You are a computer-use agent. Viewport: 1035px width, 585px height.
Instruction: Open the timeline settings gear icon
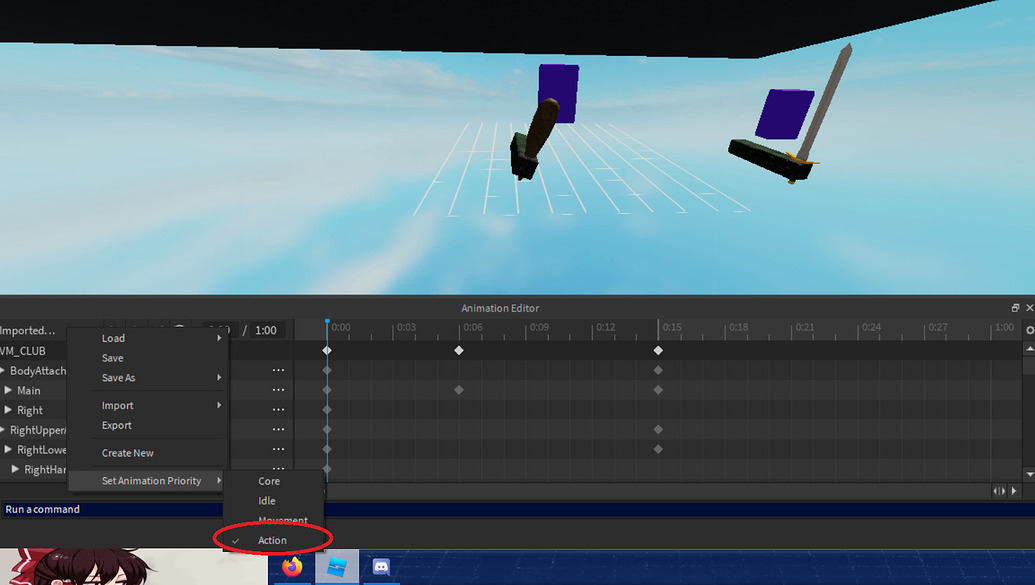point(1030,330)
